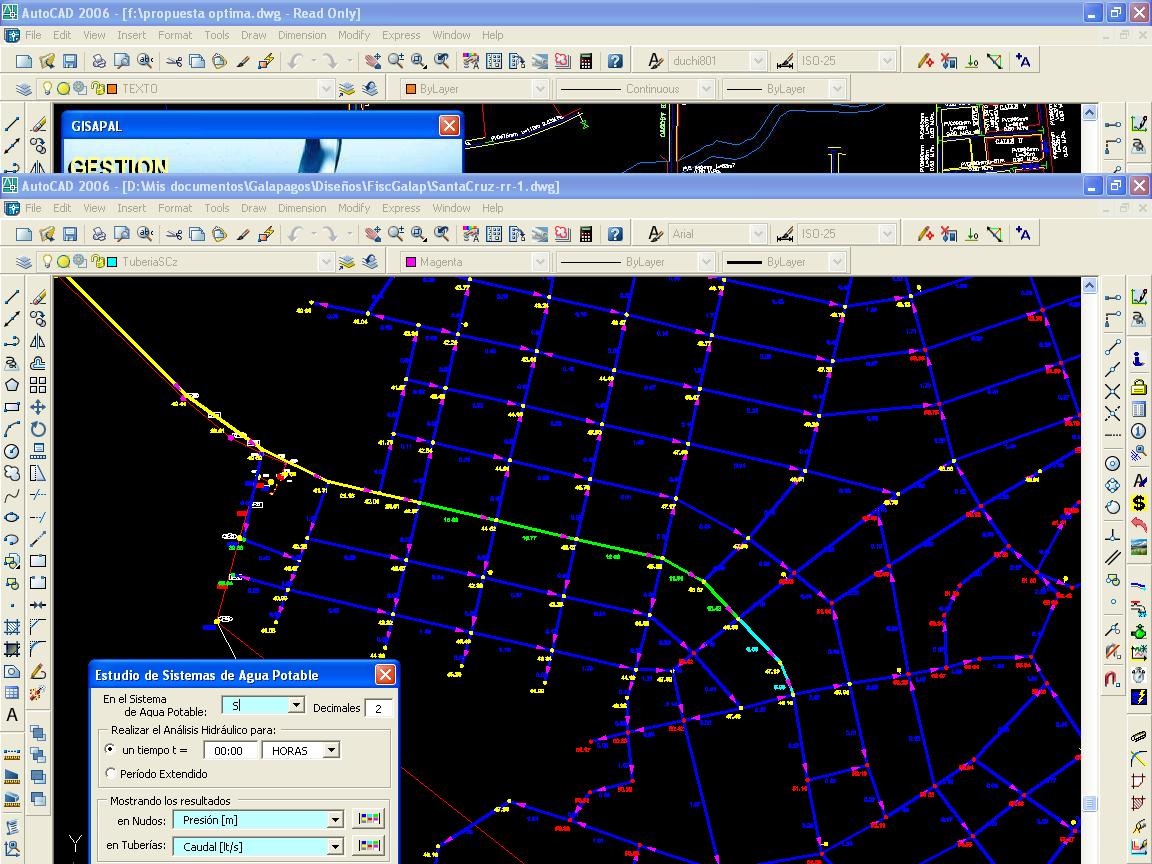Expand the 'en Nudos' Presión [m] dropdown
The image size is (1152, 864).
click(x=335, y=820)
